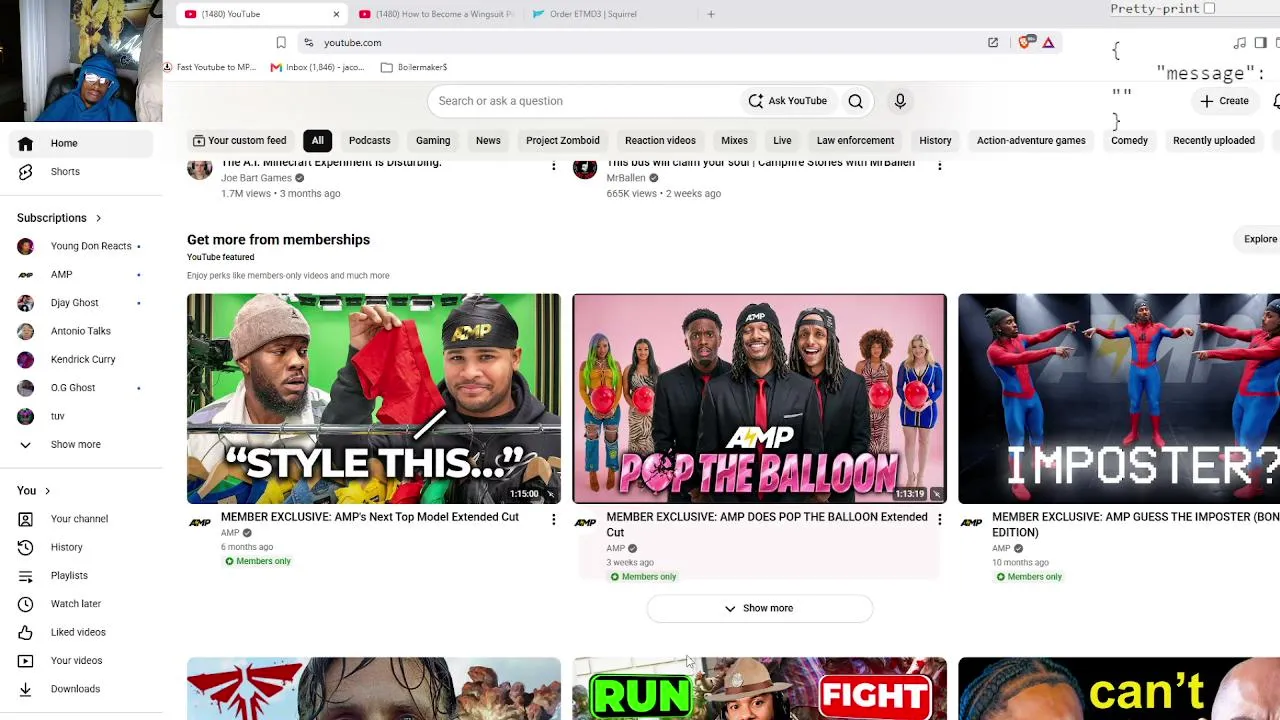Screen dimensions: 1280x720
Task: Open Downloads in the sidebar
Action: tap(77, 689)
